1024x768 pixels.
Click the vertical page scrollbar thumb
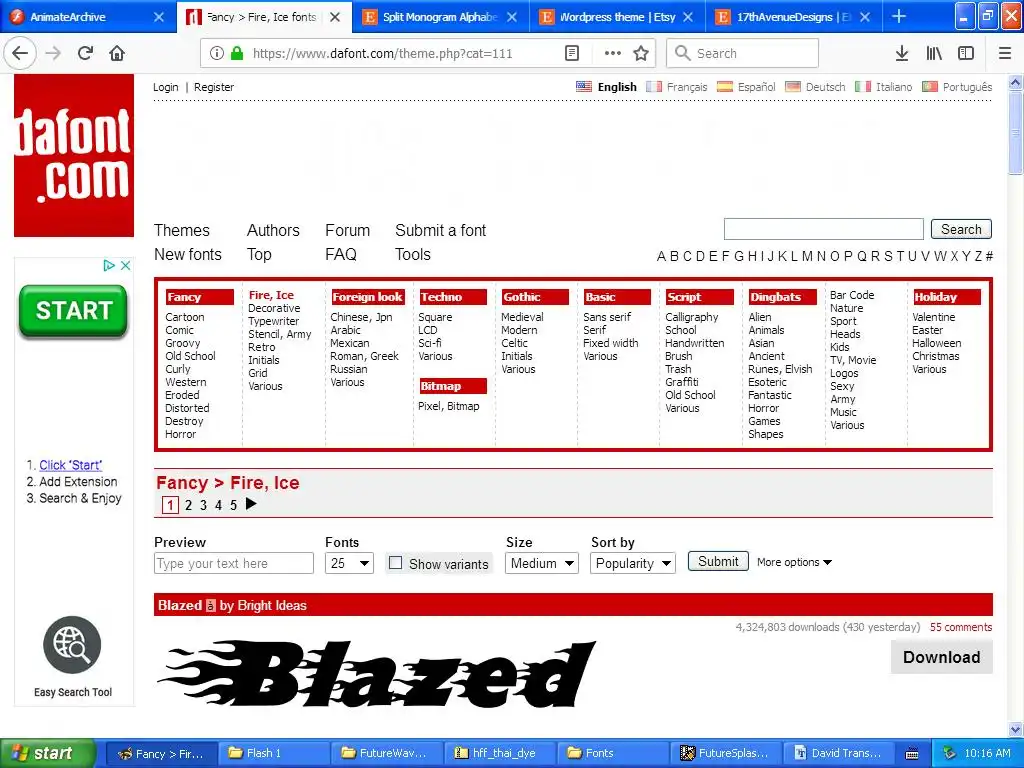point(1015,133)
